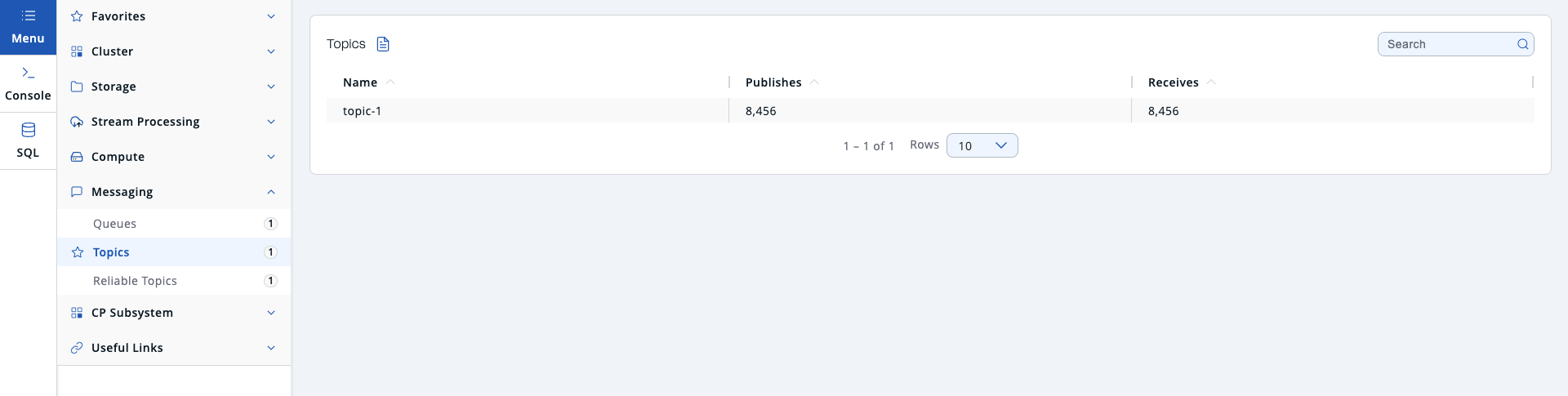
Task: Click the Search input field
Action: [1445, 44]
